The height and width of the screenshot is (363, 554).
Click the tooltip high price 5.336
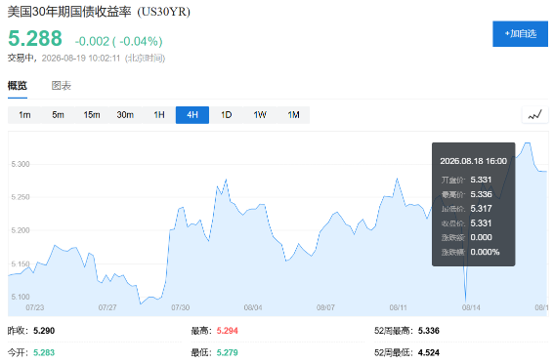pos(481,194)
